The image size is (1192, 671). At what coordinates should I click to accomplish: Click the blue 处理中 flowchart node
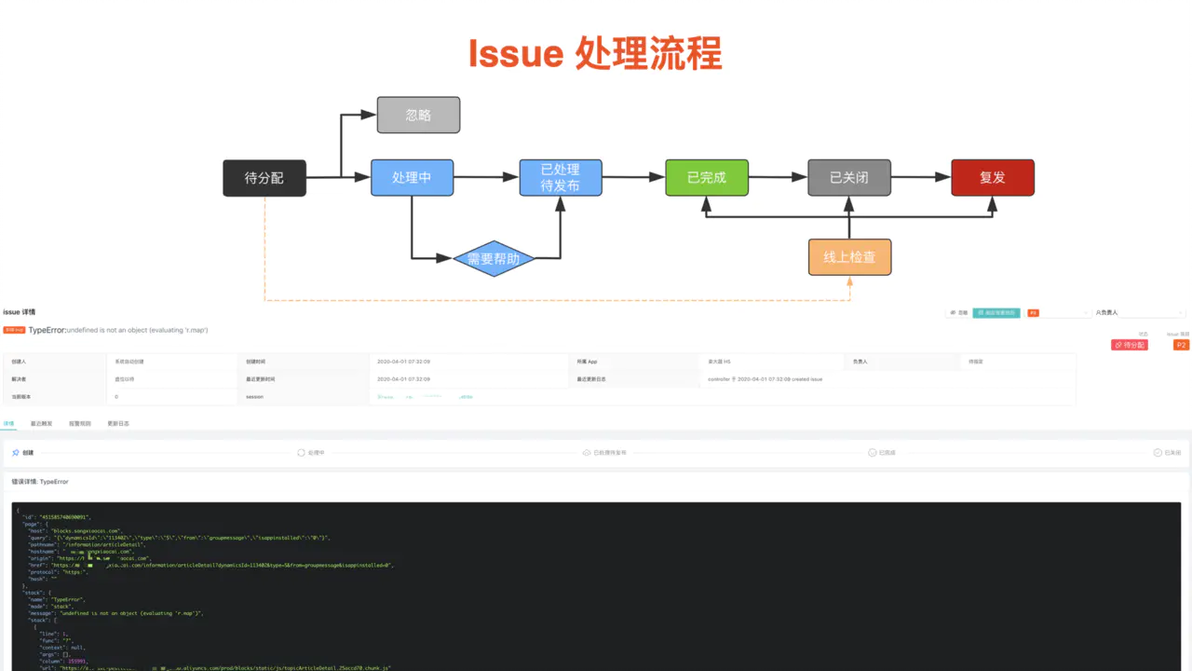click(x=412, y=178)
